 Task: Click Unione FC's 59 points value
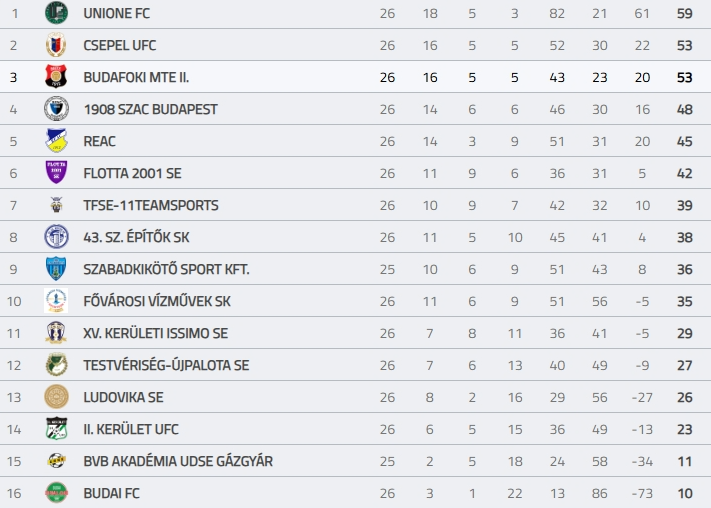pyautogui.click(x=685, y=13)
